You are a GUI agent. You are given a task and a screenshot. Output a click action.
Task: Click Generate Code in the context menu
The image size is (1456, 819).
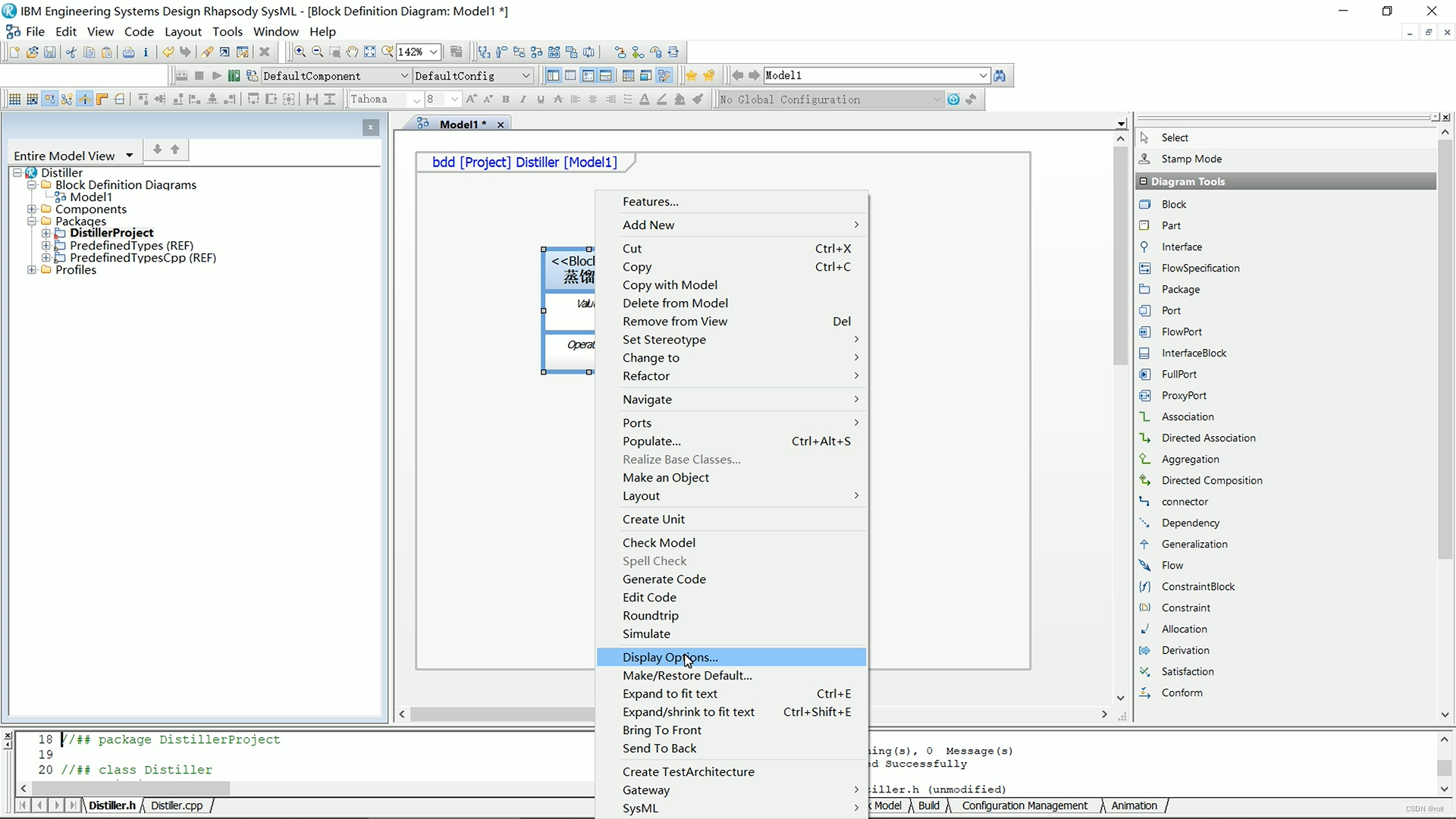[x=664, y=579]
